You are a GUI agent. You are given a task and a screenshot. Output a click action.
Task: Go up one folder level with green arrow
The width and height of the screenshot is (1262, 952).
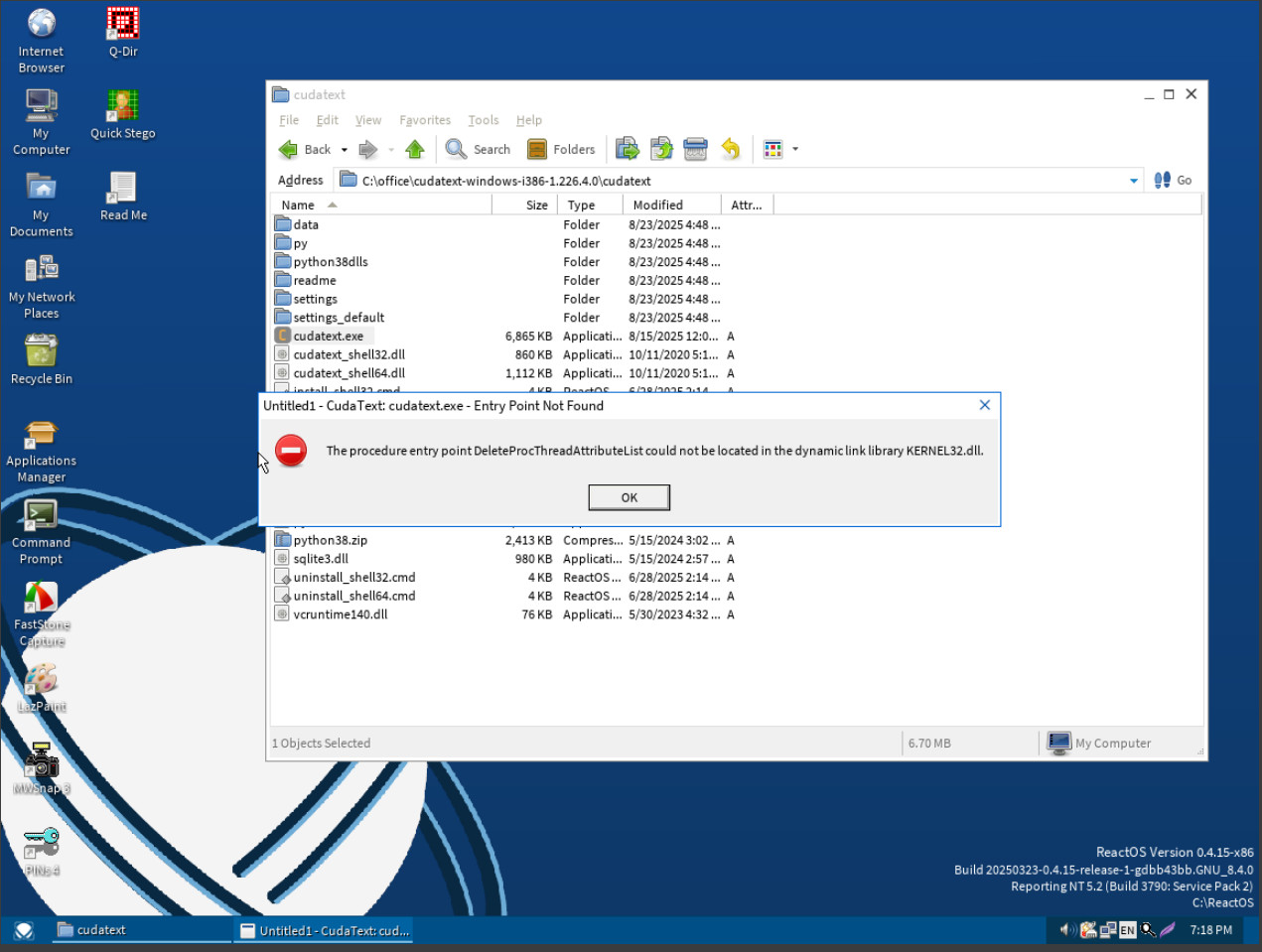415,149
